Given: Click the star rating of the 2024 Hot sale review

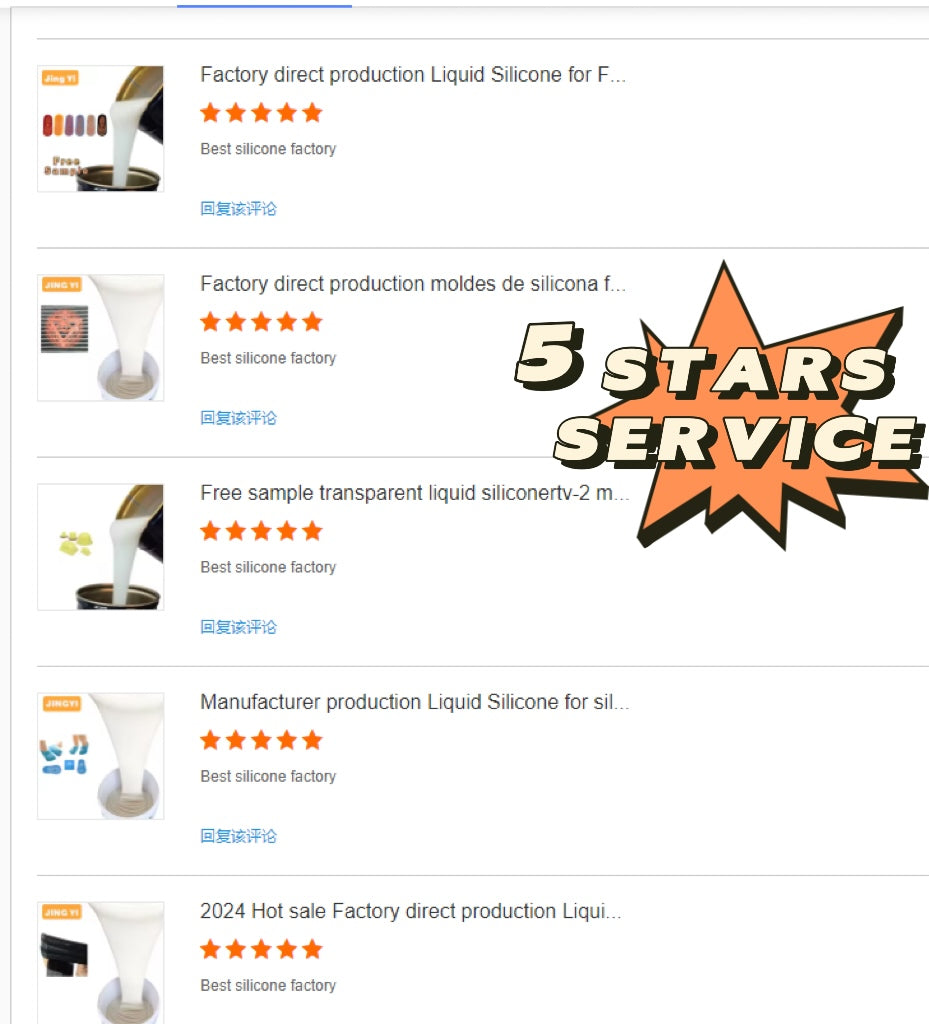Looking at the screenshot, I should [x=261, y=949].
